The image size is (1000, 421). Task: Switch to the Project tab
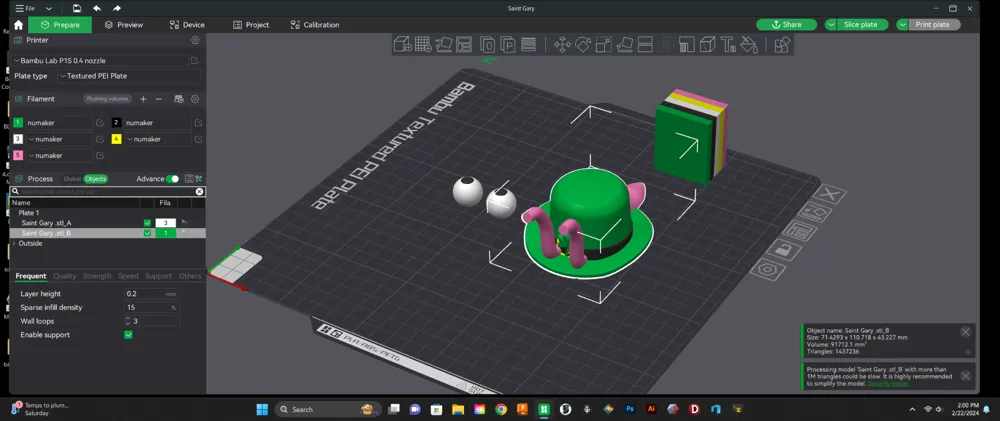(x=251, y=25)
